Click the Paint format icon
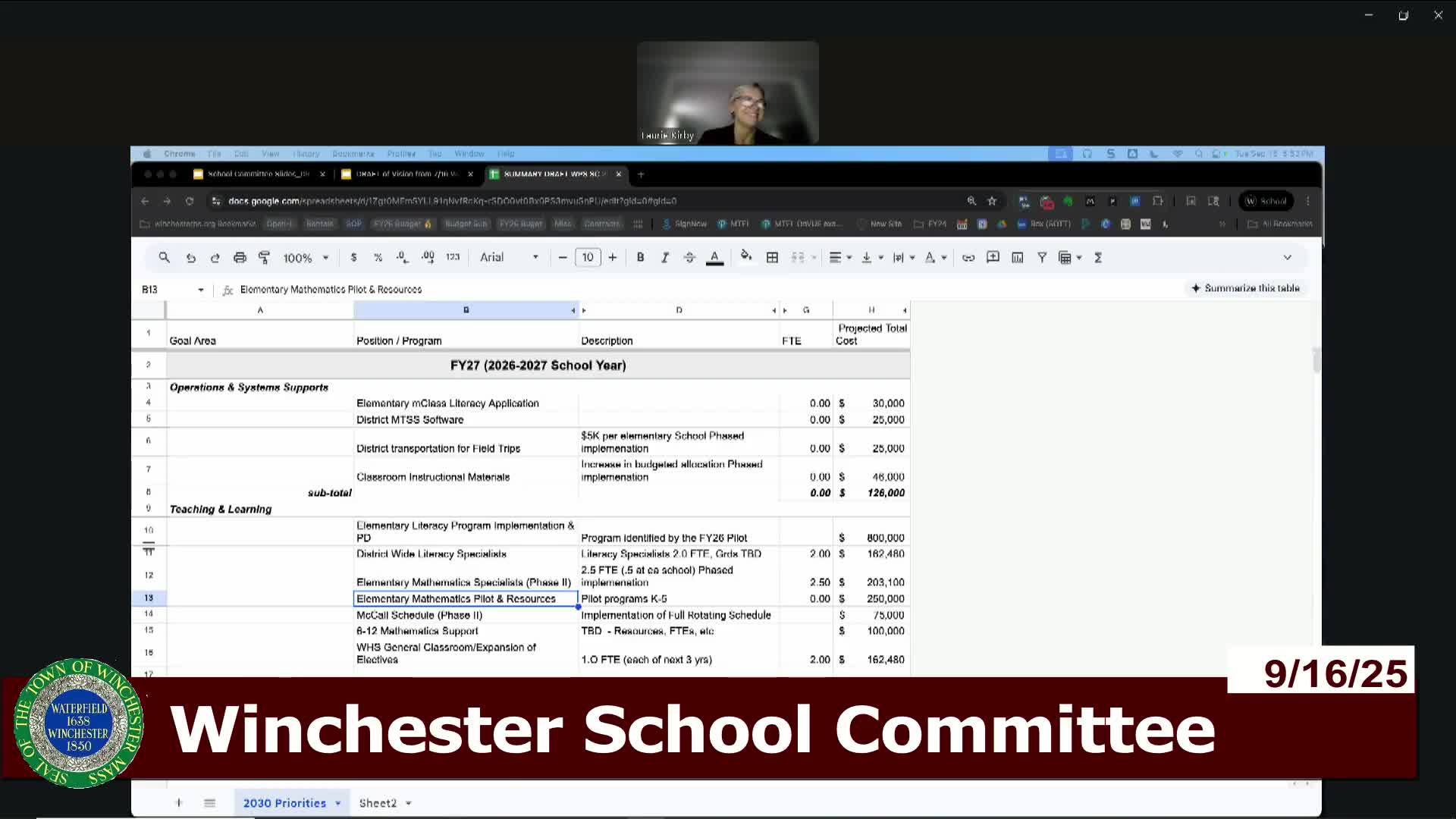Viewport: 1456px width, 819px height. [x=264, y=258]
